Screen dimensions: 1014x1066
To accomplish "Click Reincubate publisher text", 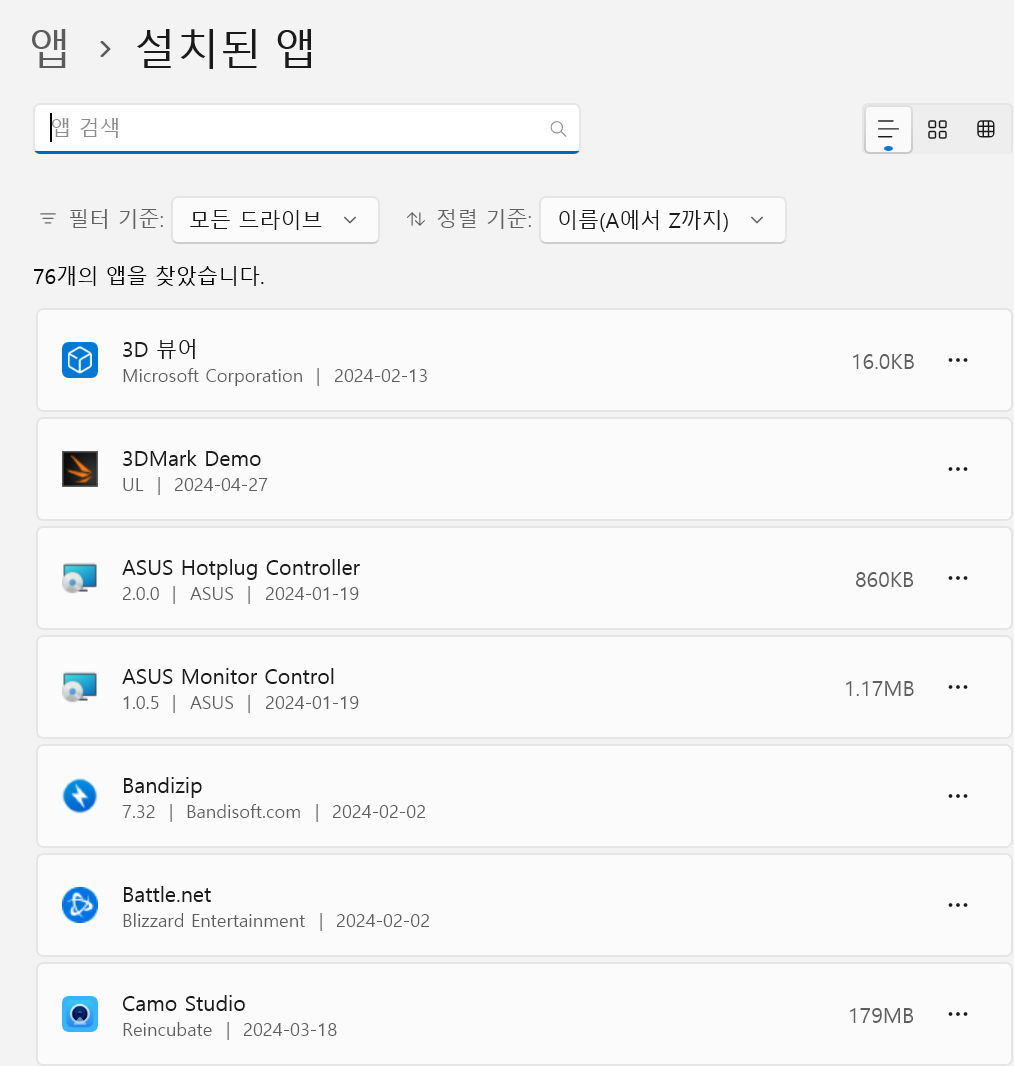I will 167,1030.
